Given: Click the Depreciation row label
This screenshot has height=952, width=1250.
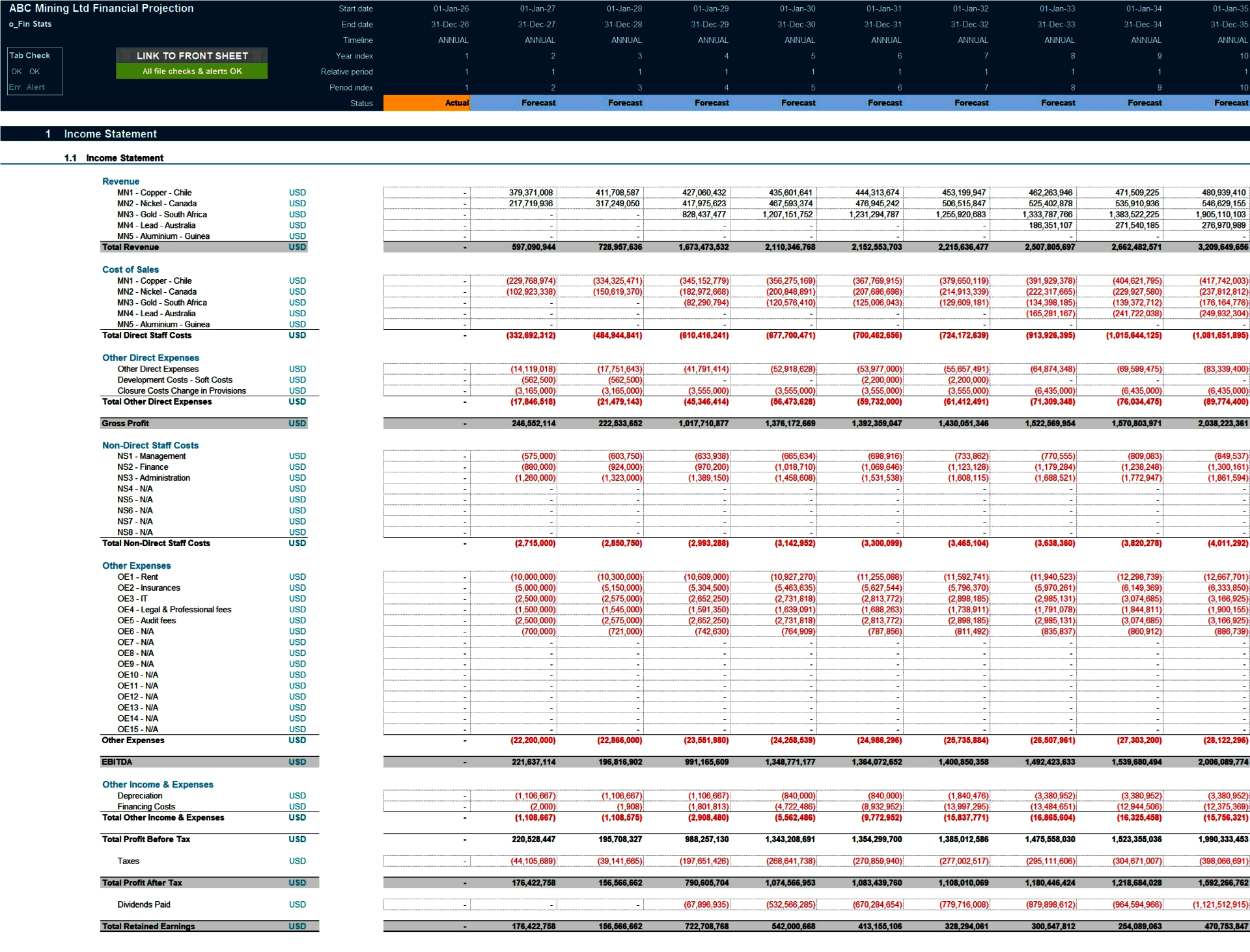Looking at the screenshot, I should 141,795.
